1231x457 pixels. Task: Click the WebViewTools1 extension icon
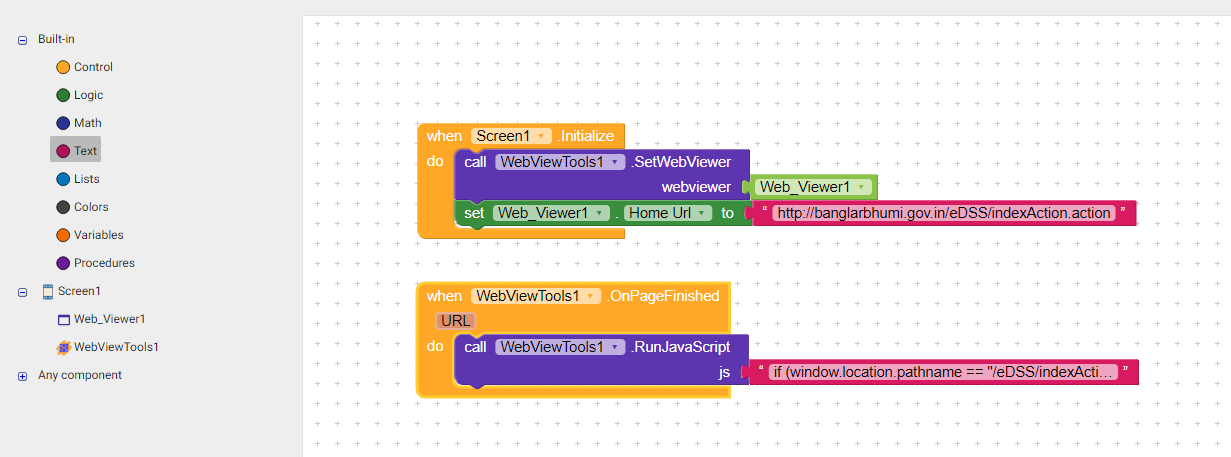tap(63, 347)
